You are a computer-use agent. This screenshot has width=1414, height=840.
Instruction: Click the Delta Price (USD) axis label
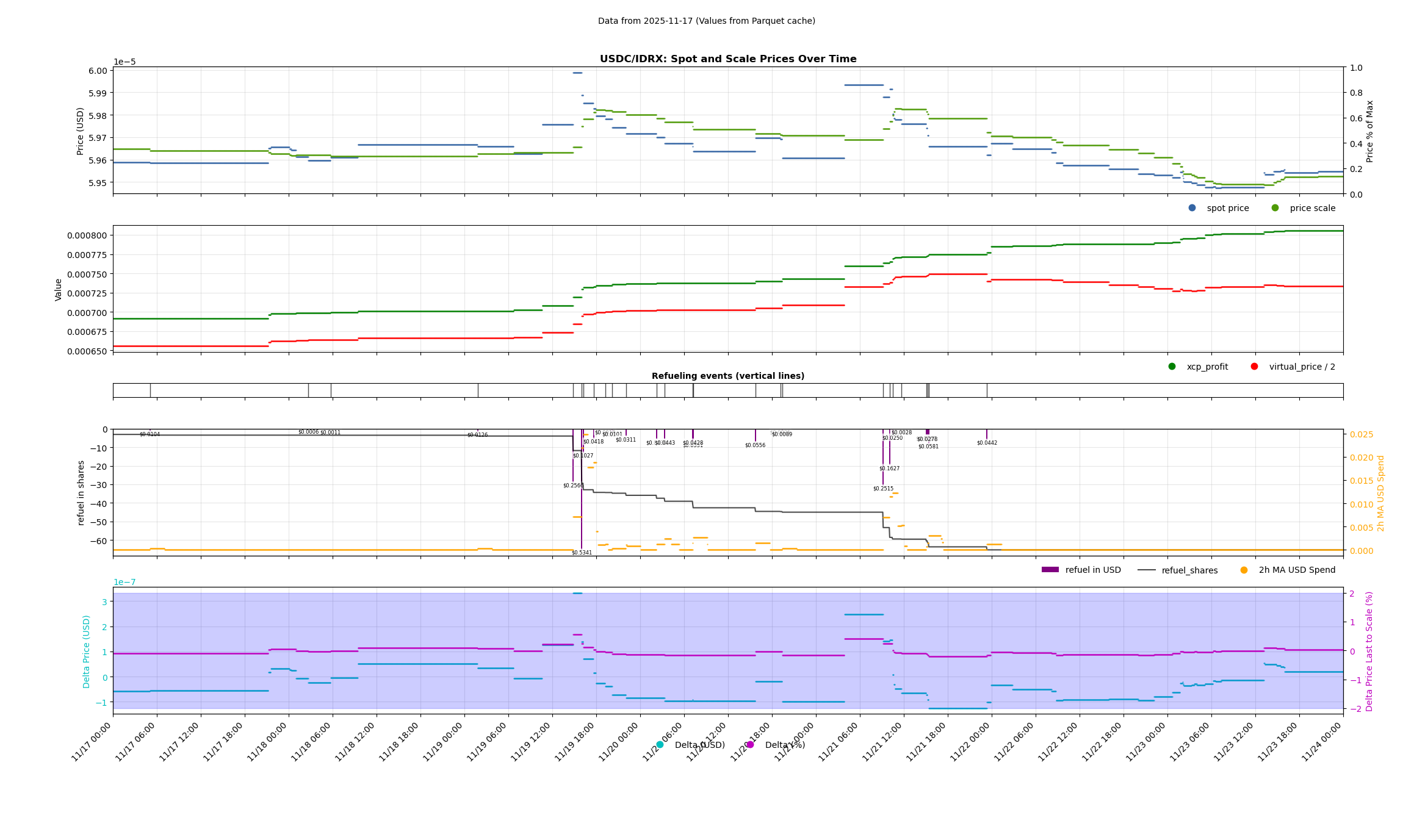pos(87,651)
